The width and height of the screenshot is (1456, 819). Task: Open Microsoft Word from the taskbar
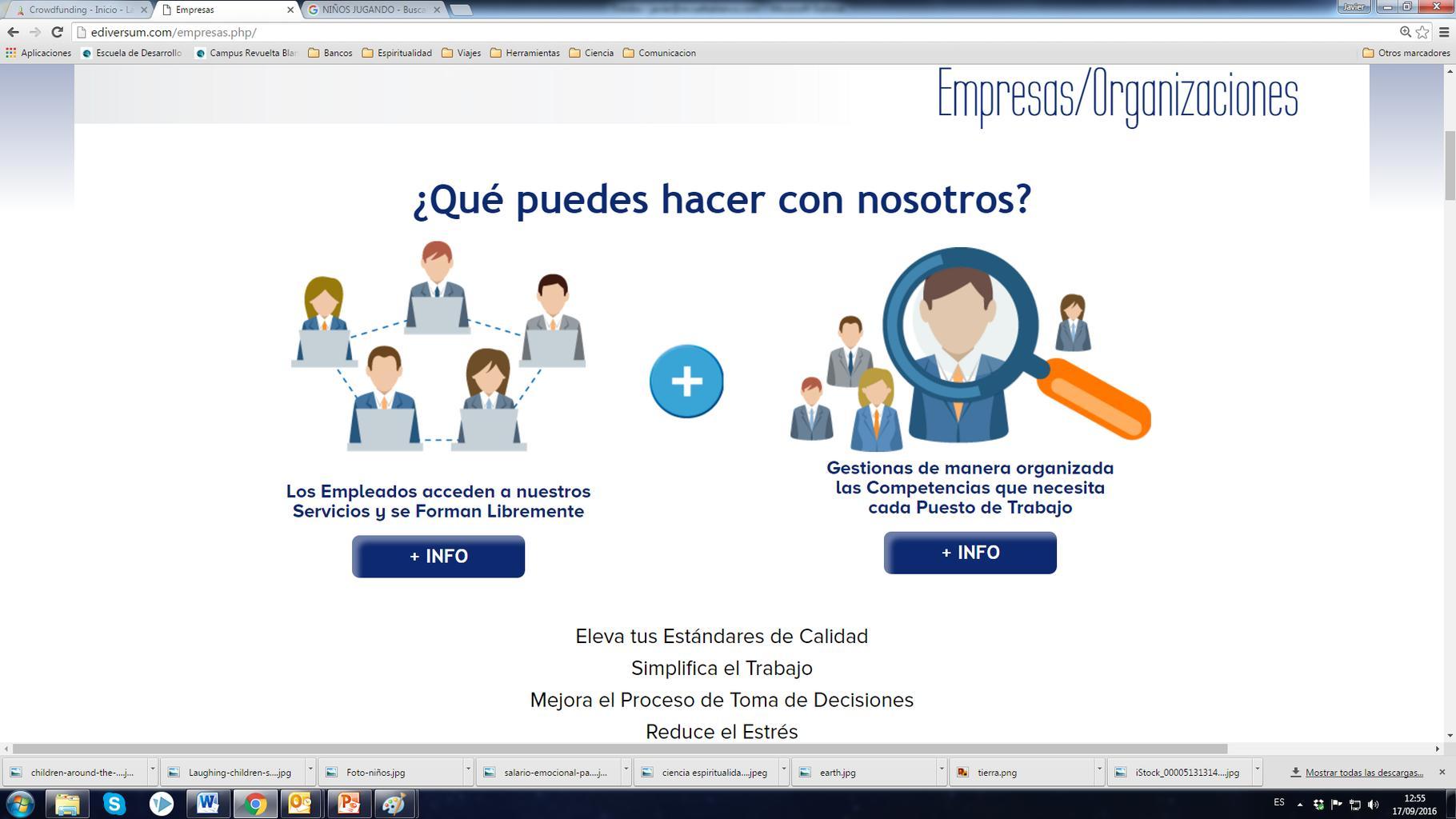pos(208,803)
